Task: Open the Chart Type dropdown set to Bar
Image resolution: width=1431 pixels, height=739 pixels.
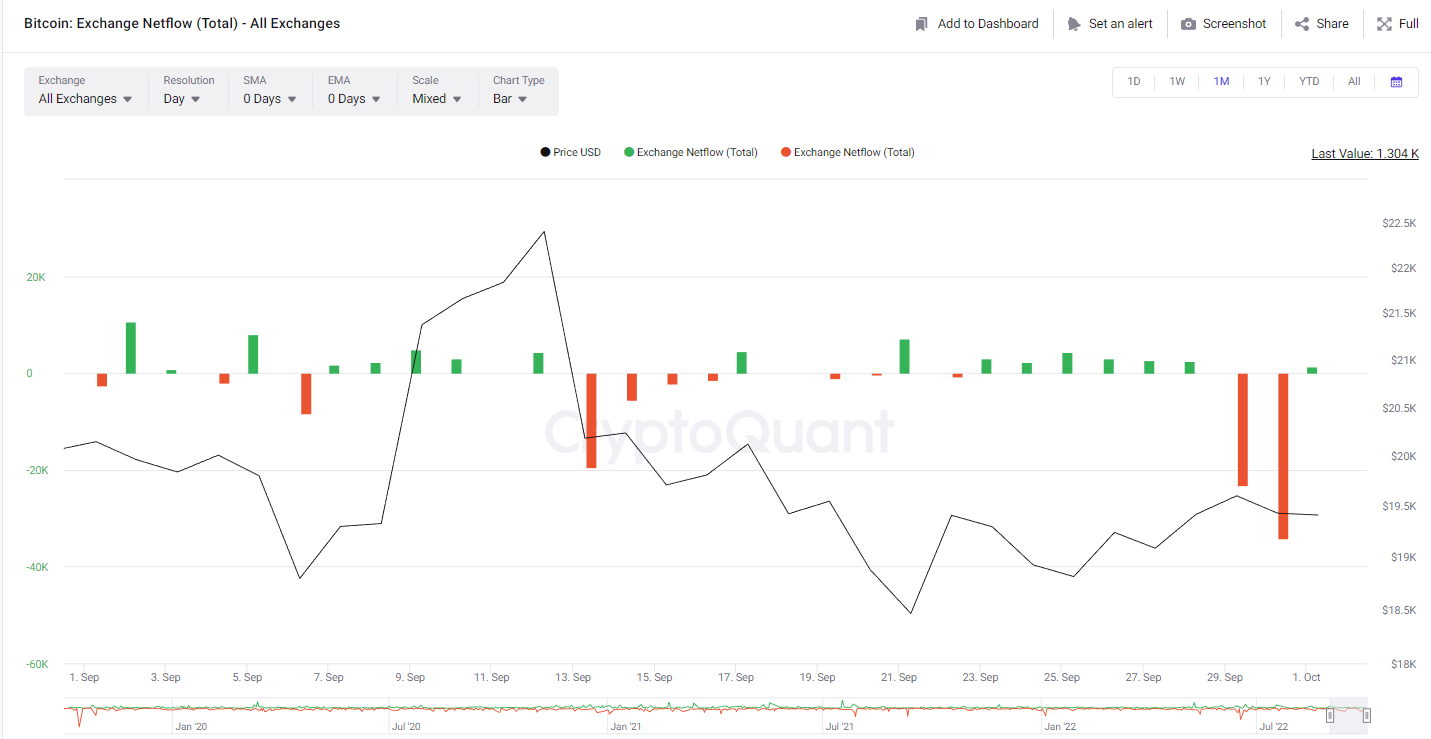Action: pos(510,99)
